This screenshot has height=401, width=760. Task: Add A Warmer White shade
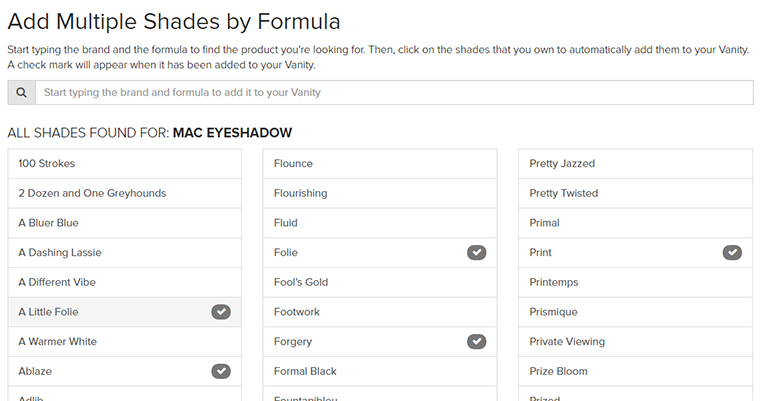coord(125,342)
